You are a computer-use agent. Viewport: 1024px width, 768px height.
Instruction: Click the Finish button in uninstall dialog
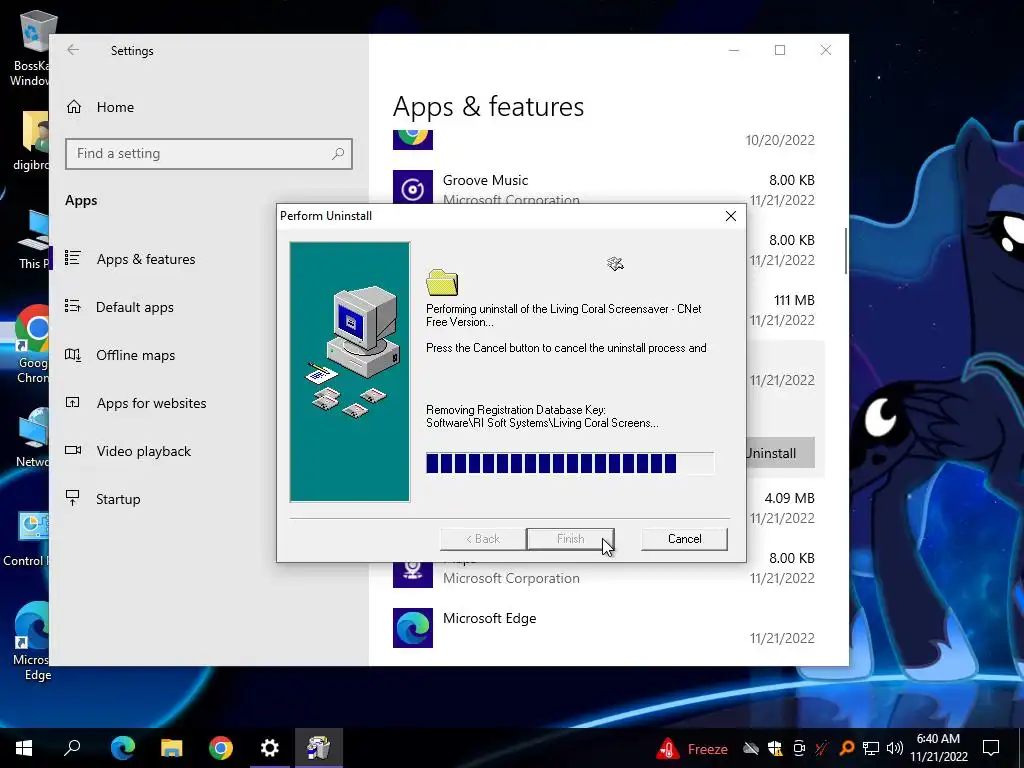570,539
